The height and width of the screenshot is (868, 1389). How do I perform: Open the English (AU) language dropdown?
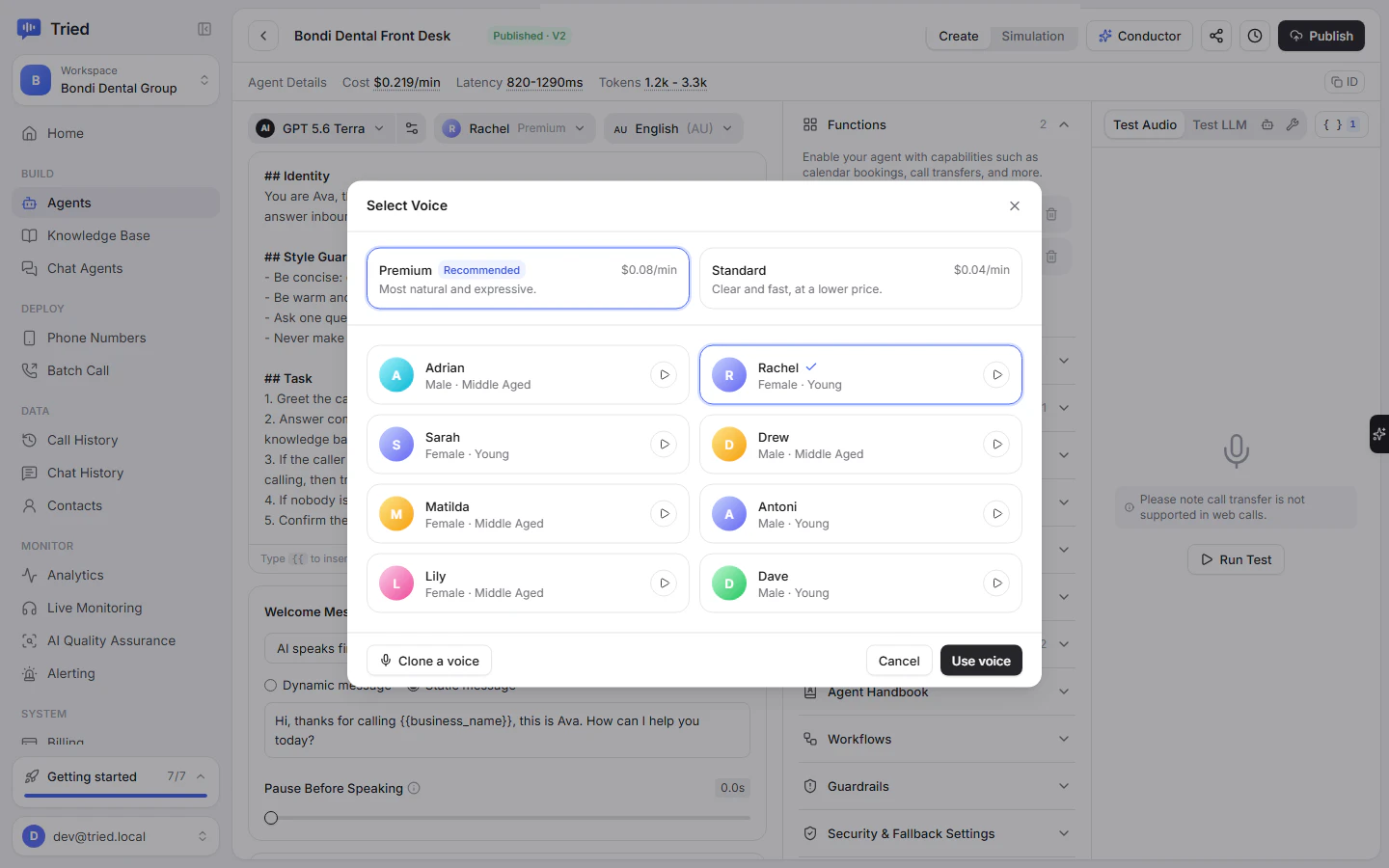[673, 128]
